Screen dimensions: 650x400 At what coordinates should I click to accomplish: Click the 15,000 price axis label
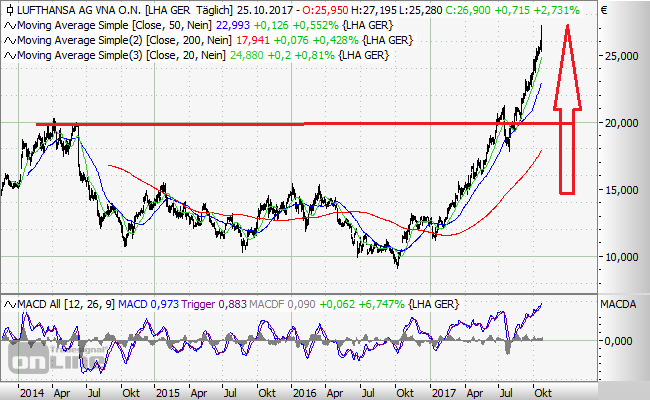[621, 190]
